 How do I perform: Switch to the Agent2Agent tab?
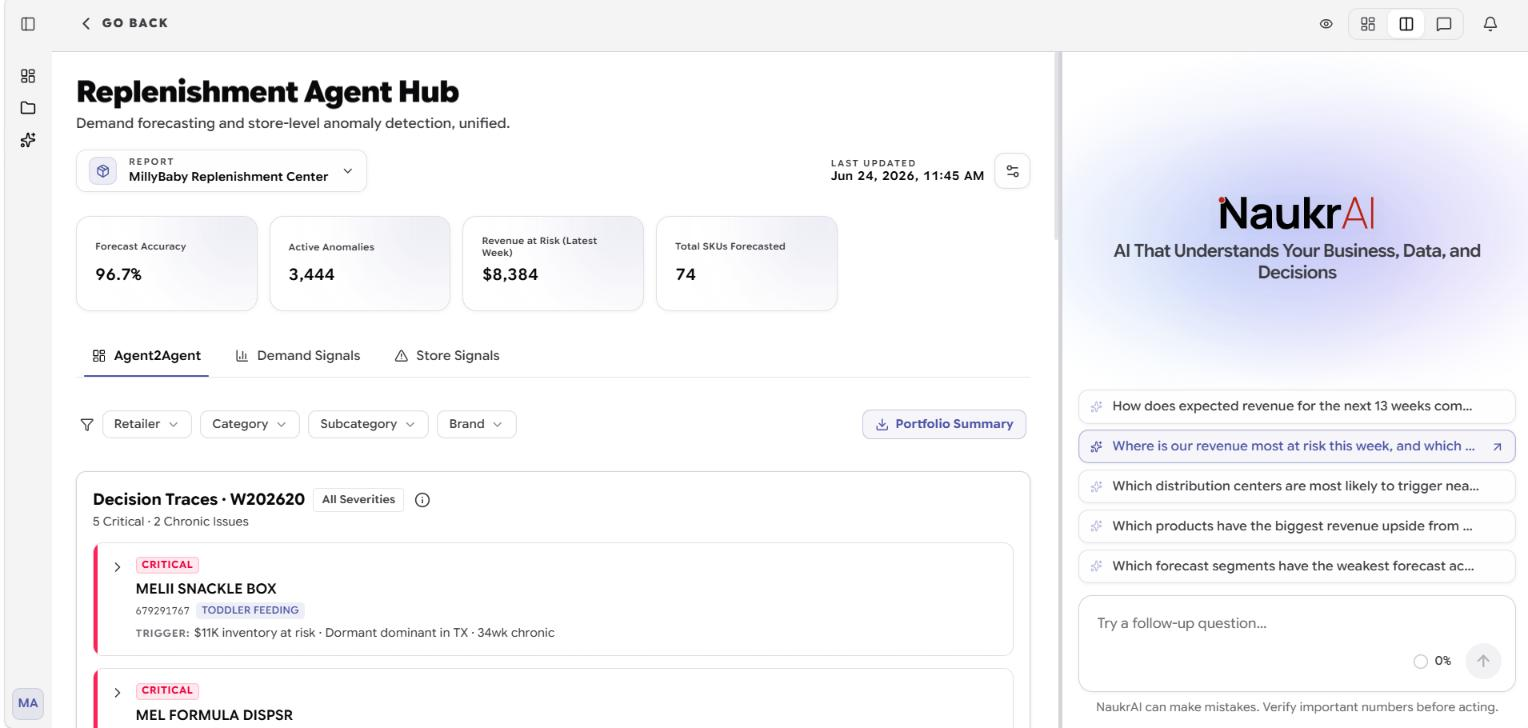146,355
